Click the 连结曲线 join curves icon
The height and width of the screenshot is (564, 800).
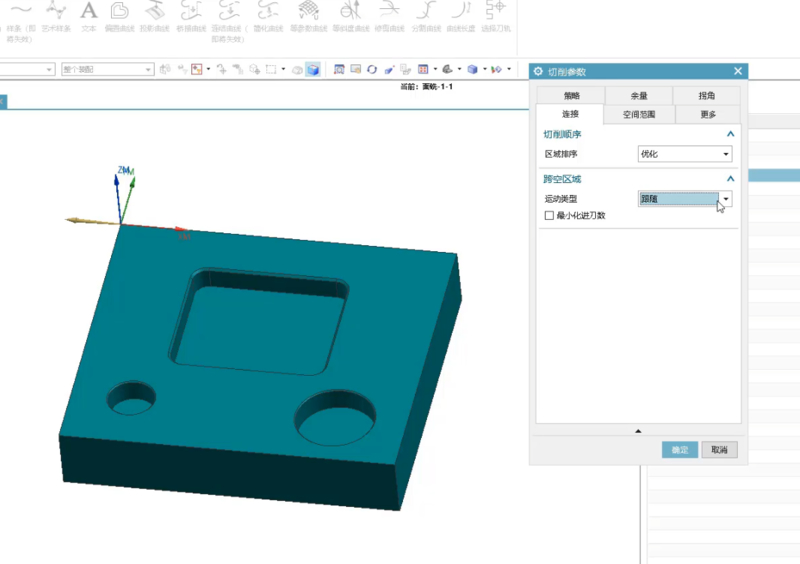pos(229,10)
